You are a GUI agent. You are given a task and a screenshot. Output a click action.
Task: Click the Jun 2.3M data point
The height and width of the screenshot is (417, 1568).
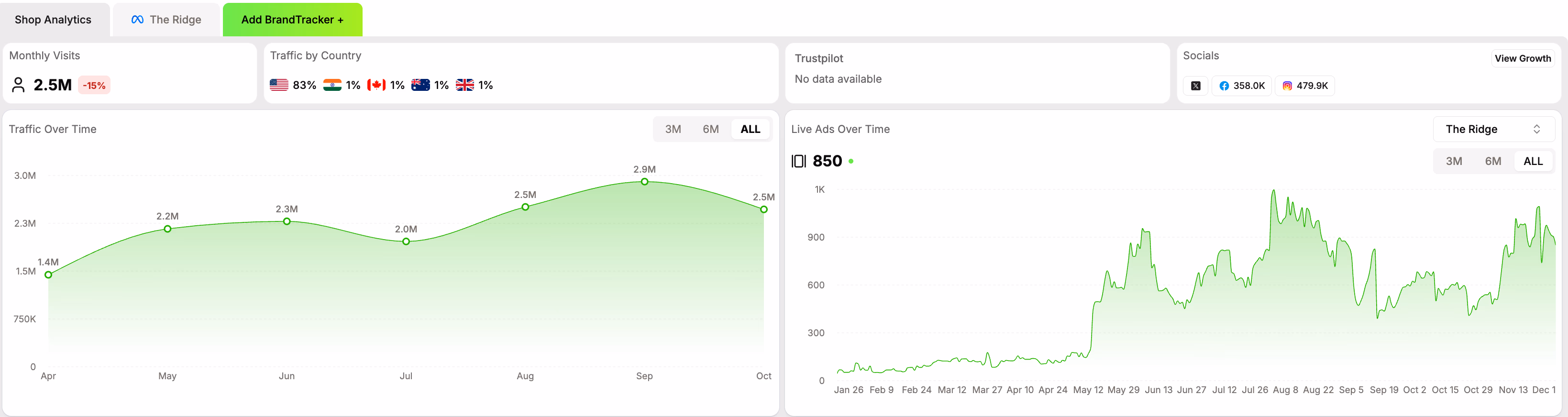click(287, 221)
